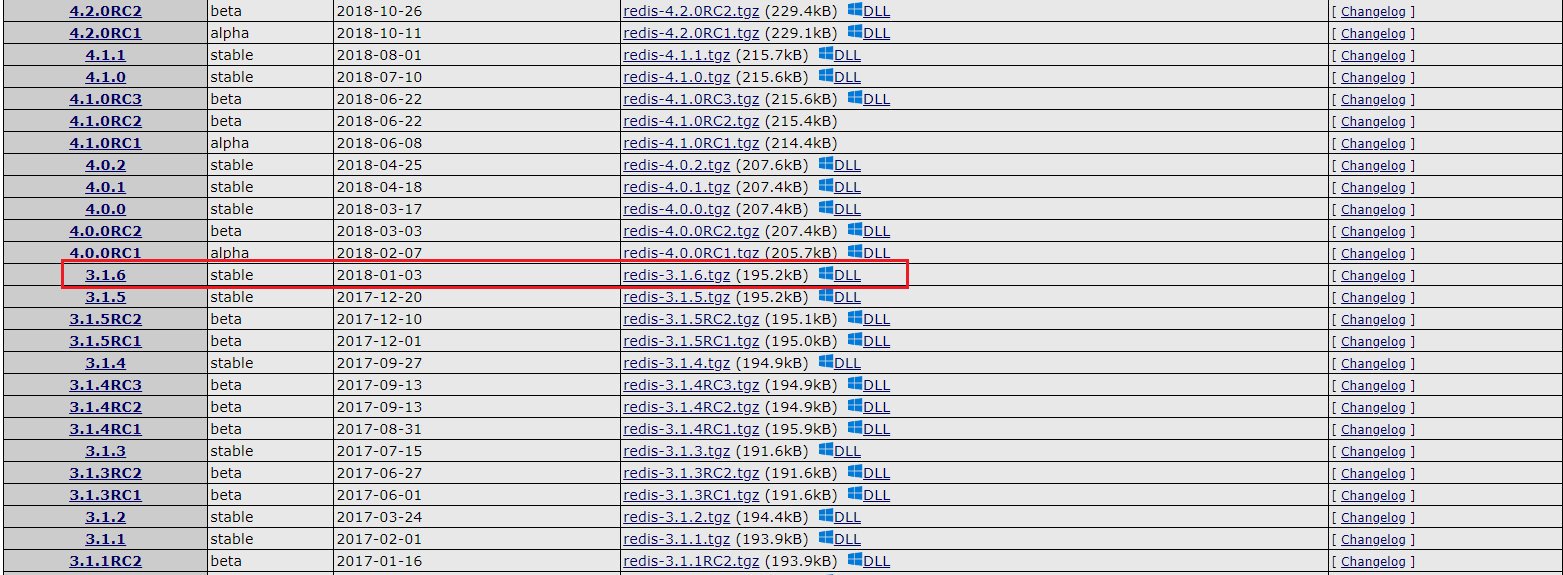1563x575 pixels.
Task: Download redis-4.1.0RC2.tgz
Action: point(691,121)
